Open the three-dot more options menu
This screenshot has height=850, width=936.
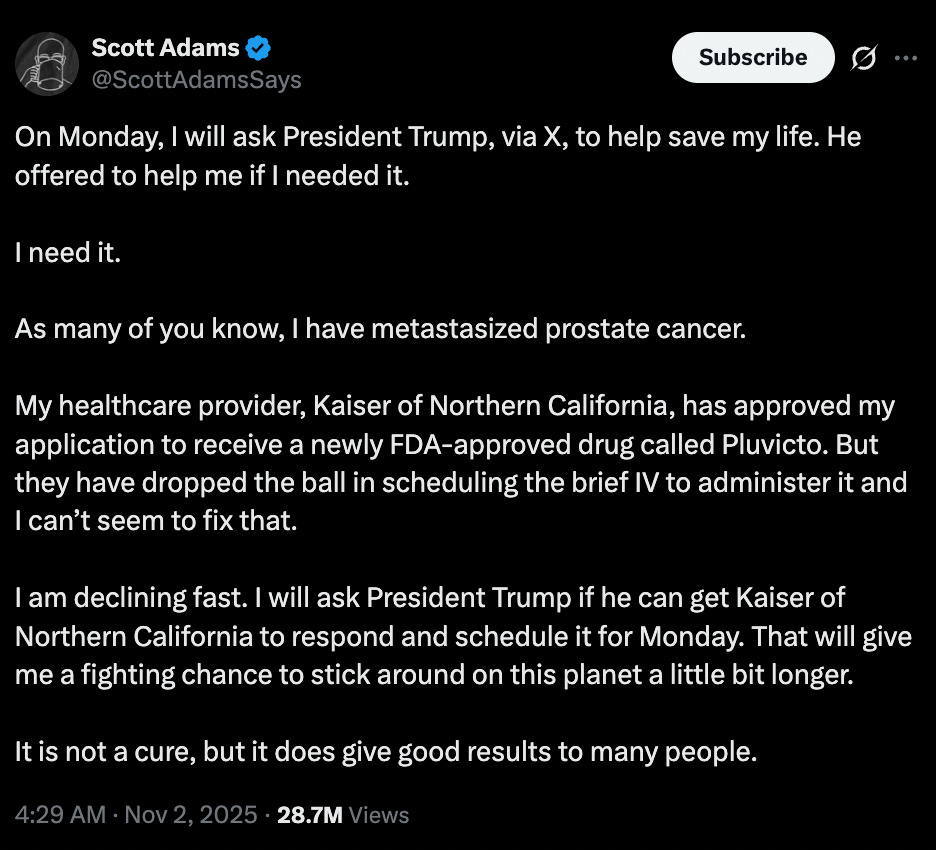point(906,59)
